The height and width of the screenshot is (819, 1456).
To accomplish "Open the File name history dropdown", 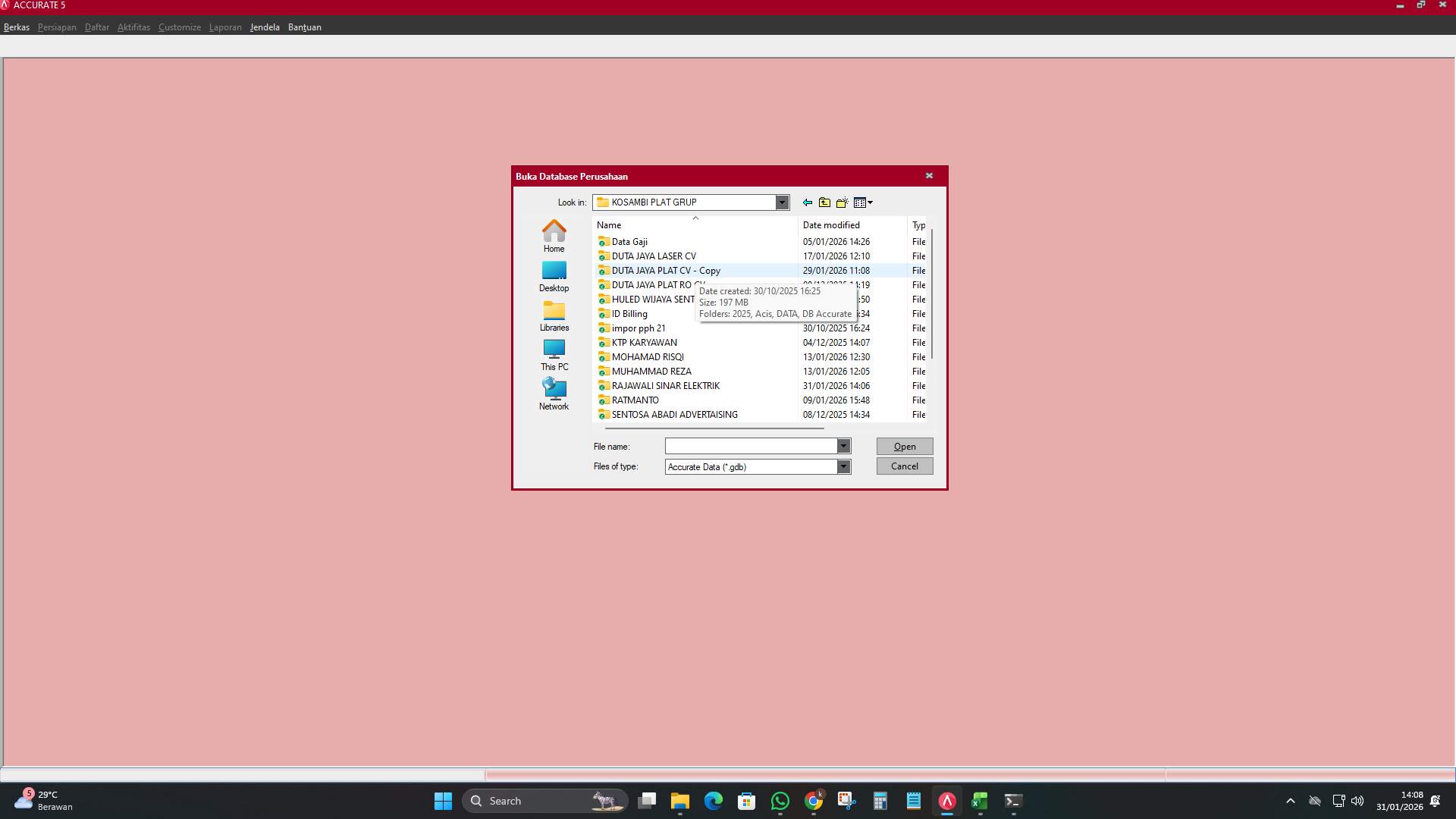I will click(x=843, y=446).
